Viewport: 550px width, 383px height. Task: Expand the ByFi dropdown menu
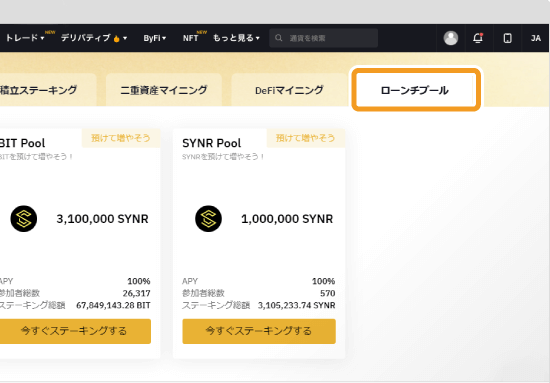tap(155, 38)
